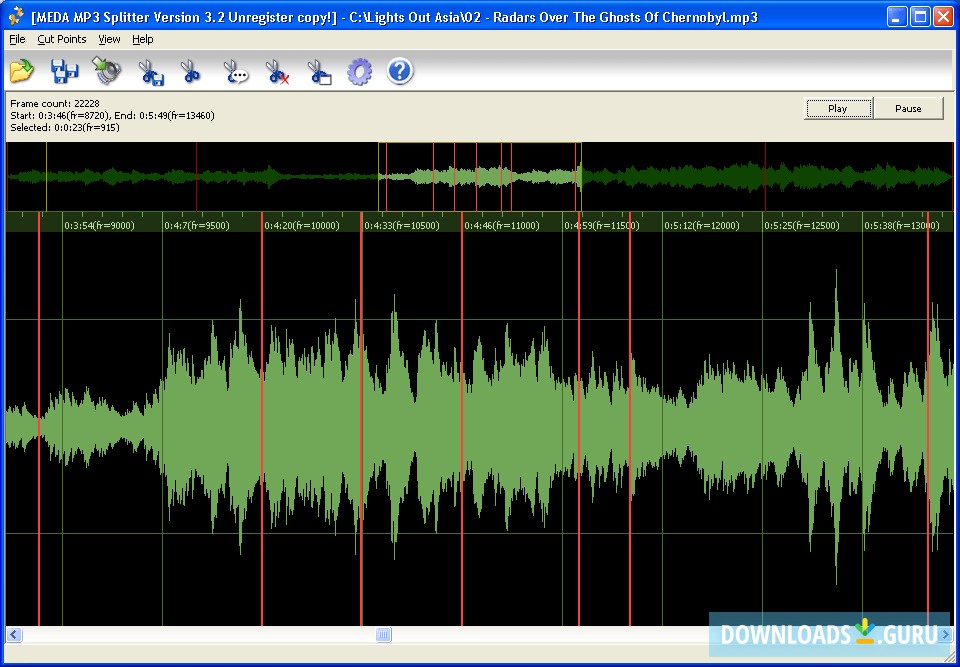Click the 0:4:33(fr=10500) timeline ruler label

[x=401, y=225]
